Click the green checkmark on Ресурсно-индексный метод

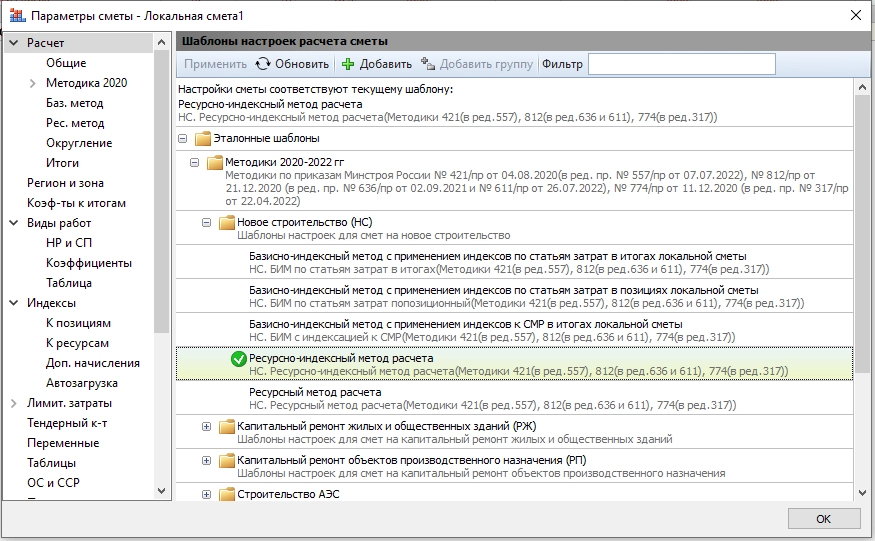point(238,359)
